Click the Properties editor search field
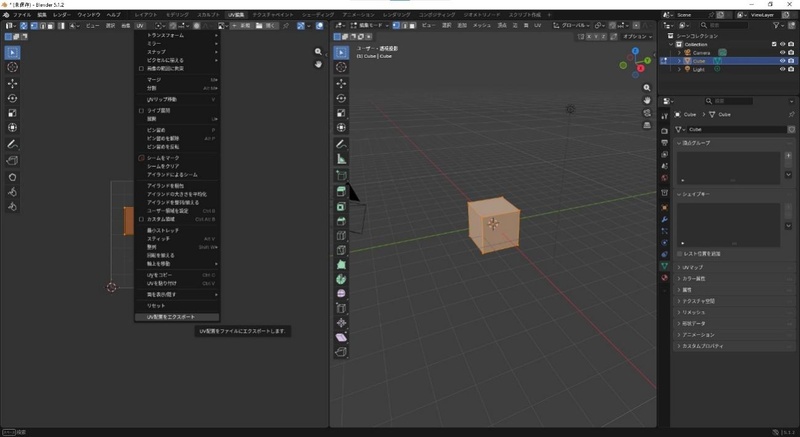Screen dimensions: 800x437 click(x=728, y=101)
